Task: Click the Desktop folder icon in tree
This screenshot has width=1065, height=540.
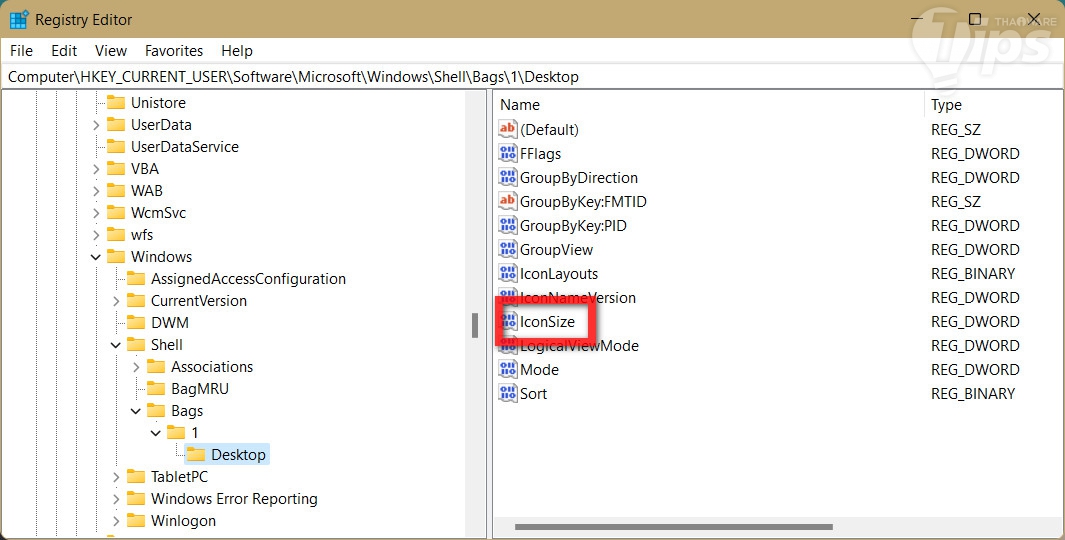Action: click(196, 454)
